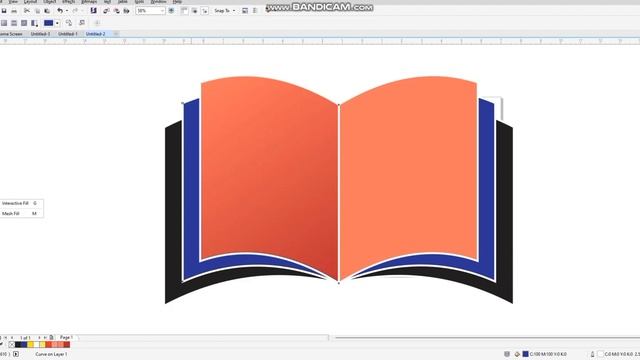Switch to the Welcome Screen tab
Viewport: 640px width, 360px height.
click(11, 34)
